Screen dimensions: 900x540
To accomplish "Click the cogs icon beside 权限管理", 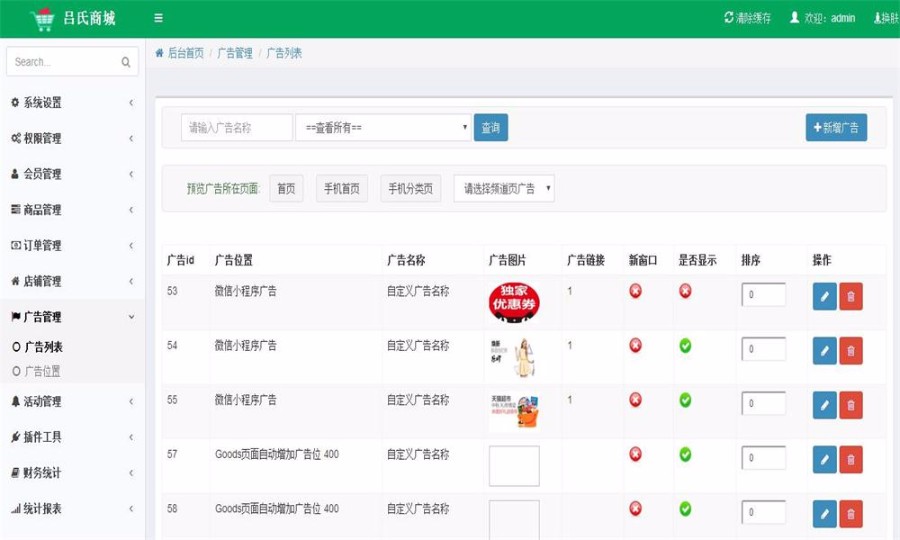I will tap(15, 138).
